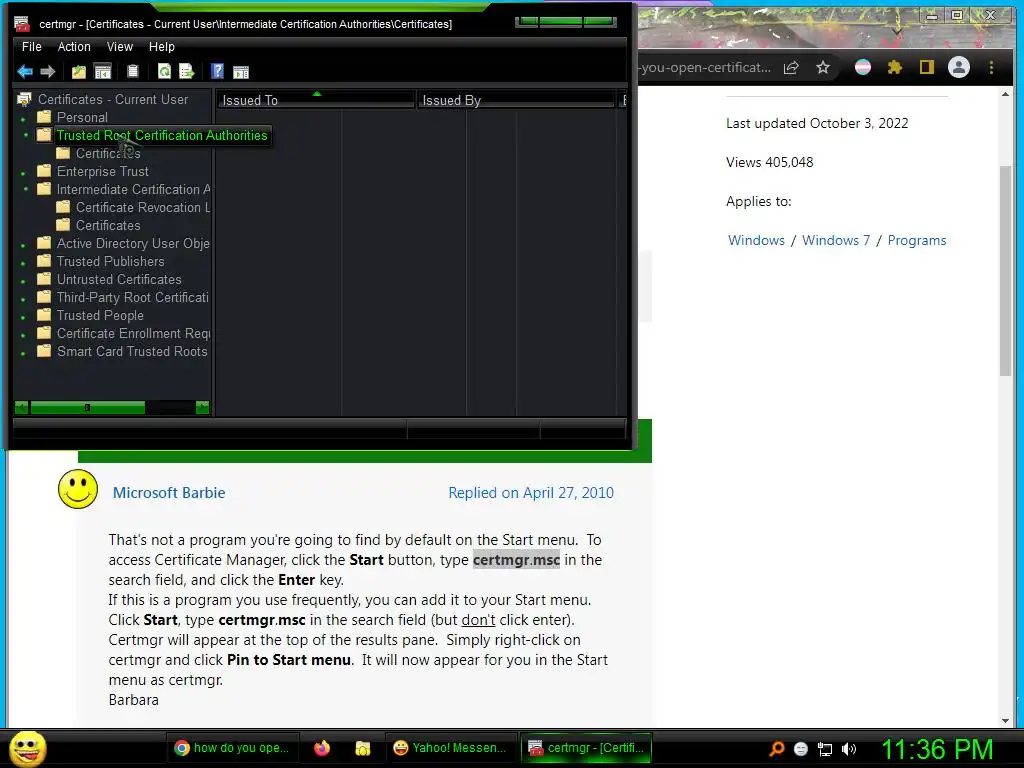Open the file explorer taskbar icon
The height and width of the screenshot is (768, 1024).
point(362,748)
